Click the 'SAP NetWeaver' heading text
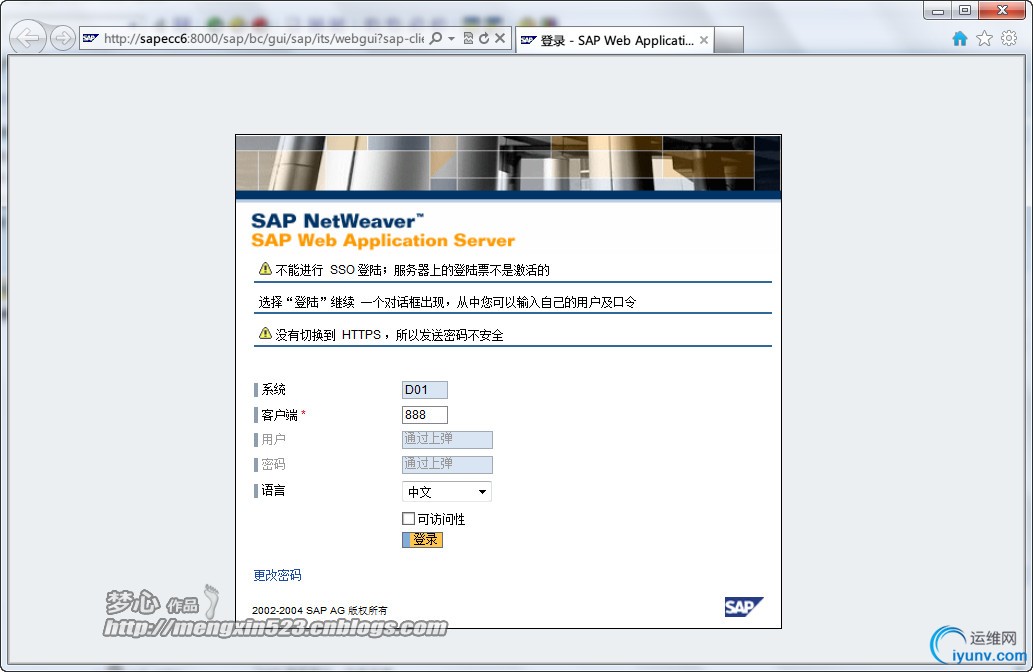The height and width of the screenshot is (672, 1033). coord(337,221)
